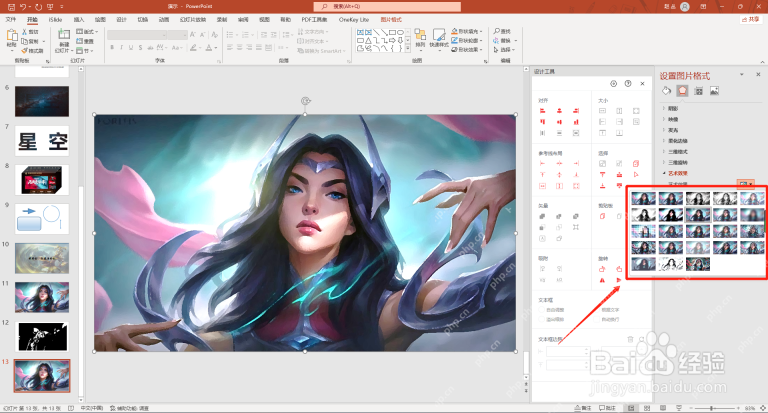Click the save icon in title bar
Viewport: 768px width, 413px height.
pos(11,6)
